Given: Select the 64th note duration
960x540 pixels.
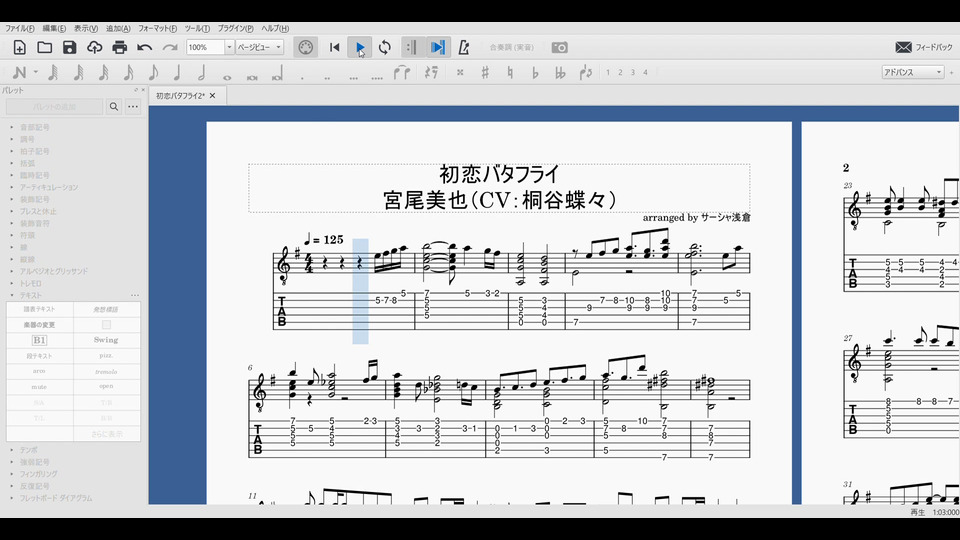Looking at the screenshot, I should (78, 72).
